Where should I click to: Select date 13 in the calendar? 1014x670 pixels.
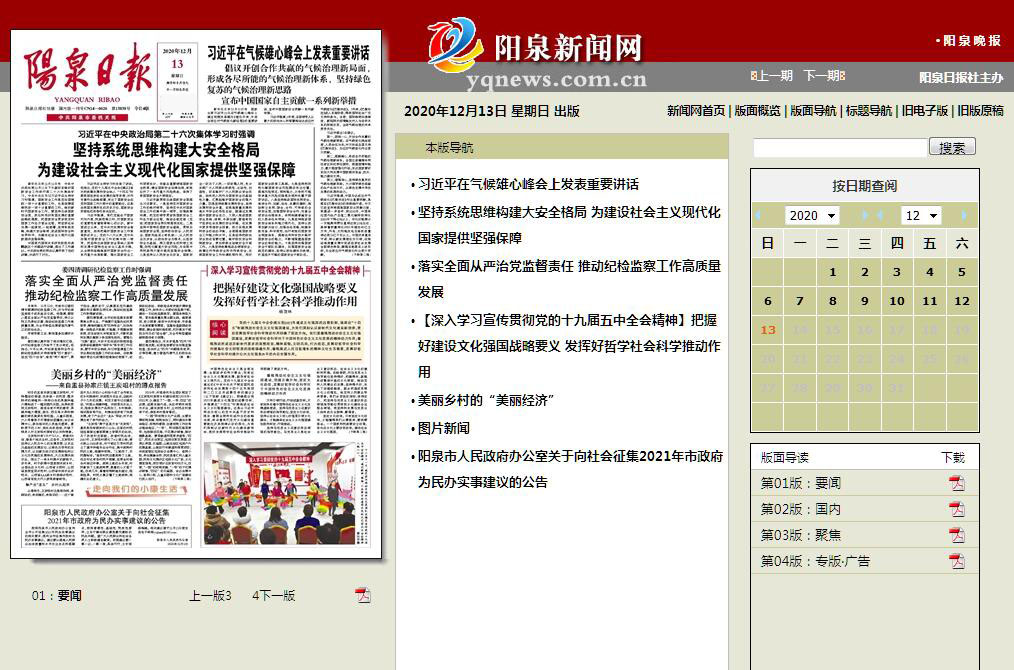(768, 330)
